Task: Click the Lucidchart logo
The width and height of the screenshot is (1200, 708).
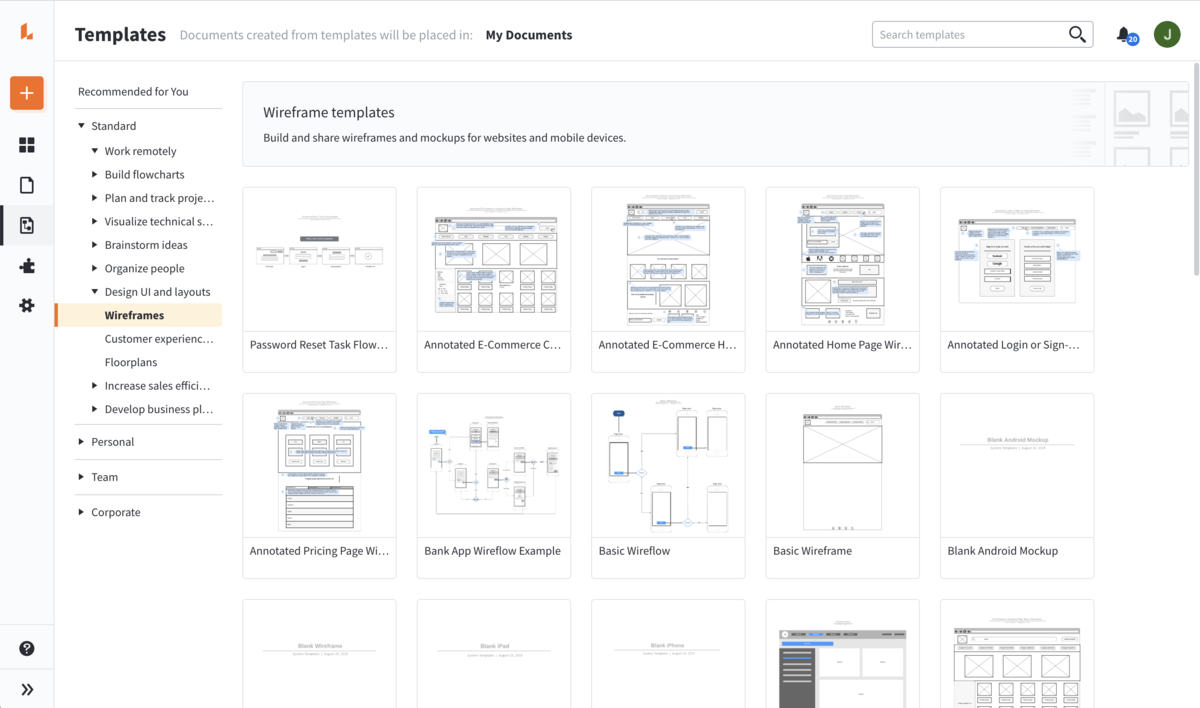Action: coord(26,30)
